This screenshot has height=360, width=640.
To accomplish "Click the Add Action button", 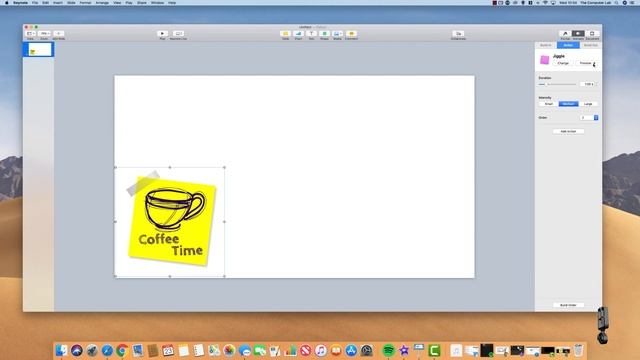I will (568, 131).
